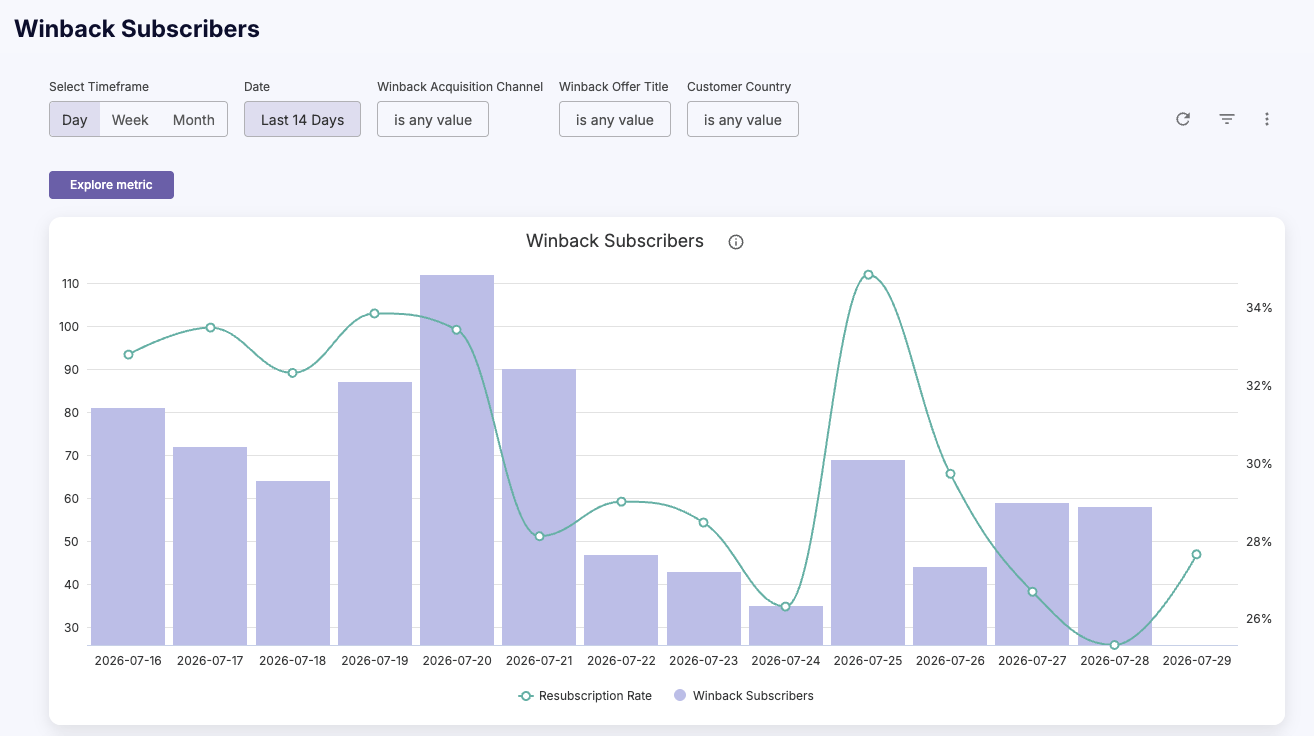
Task: Click the 2026-07-25 peak line point
Action: point(868,274)
